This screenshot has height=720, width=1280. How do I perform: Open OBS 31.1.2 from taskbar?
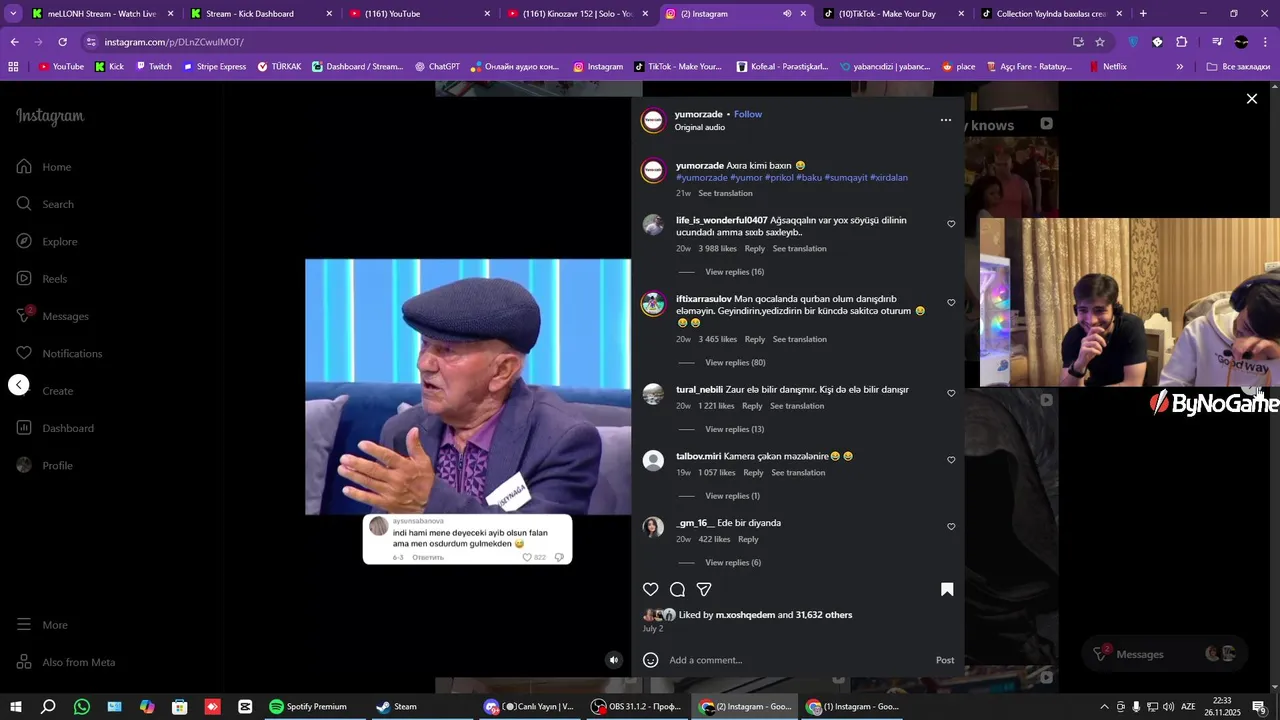[636, 707]
